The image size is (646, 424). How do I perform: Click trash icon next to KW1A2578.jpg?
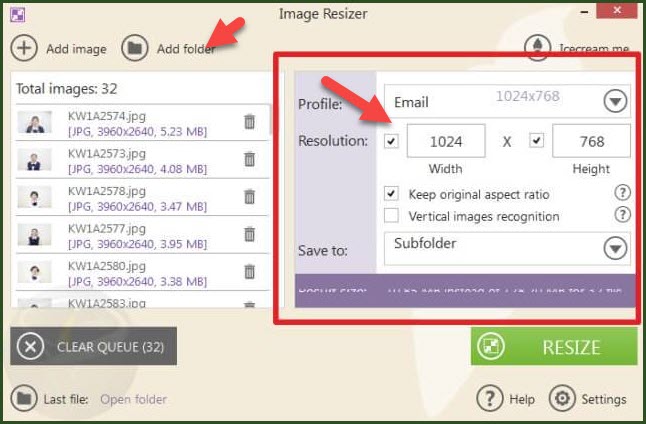pyautogui.click(x=250, y=197)
